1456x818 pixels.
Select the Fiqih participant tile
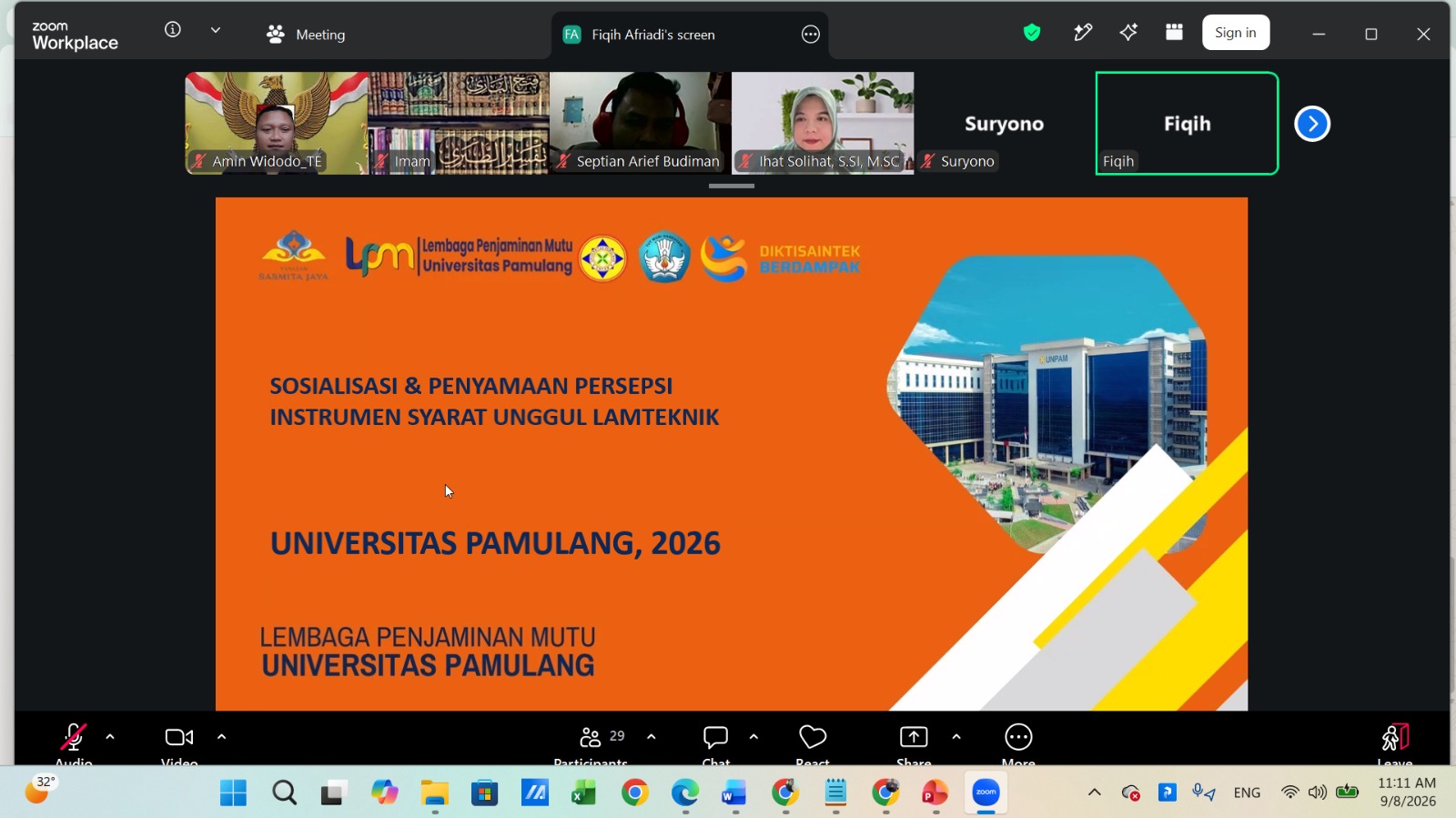click(x=1187, y=123)
